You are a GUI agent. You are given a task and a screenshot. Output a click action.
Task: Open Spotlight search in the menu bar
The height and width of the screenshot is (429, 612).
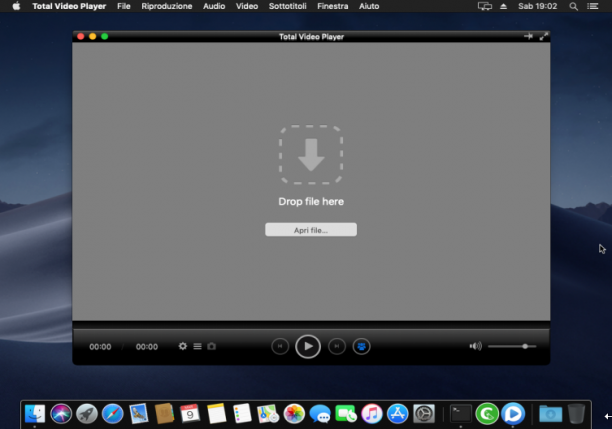(573, 6)
